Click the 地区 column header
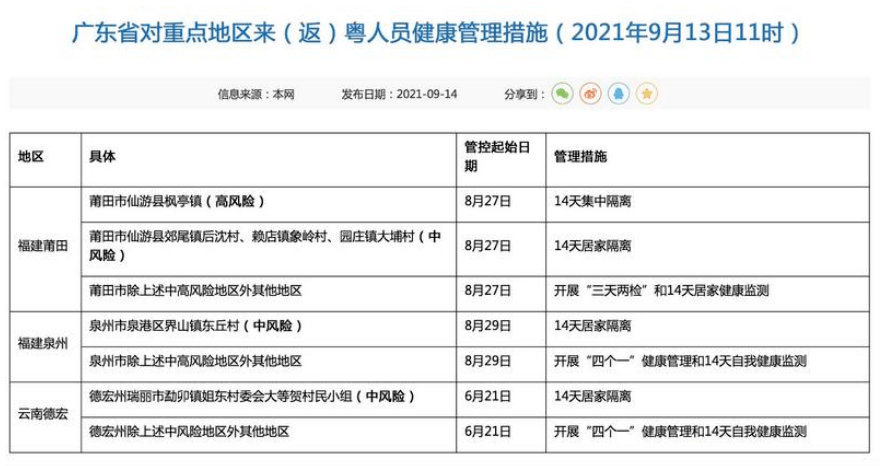Viewport: 882px width, 466px height. coord(31,158)
